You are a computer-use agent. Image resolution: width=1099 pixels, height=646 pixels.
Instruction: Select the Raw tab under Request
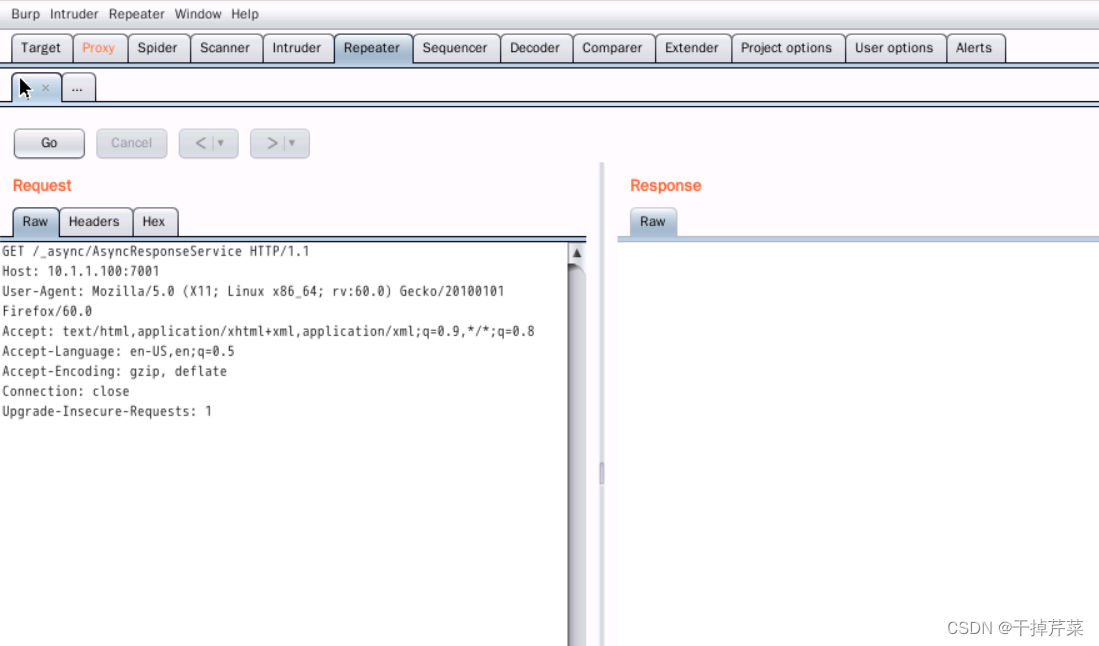pyautogui.click(x=35, y=222)
